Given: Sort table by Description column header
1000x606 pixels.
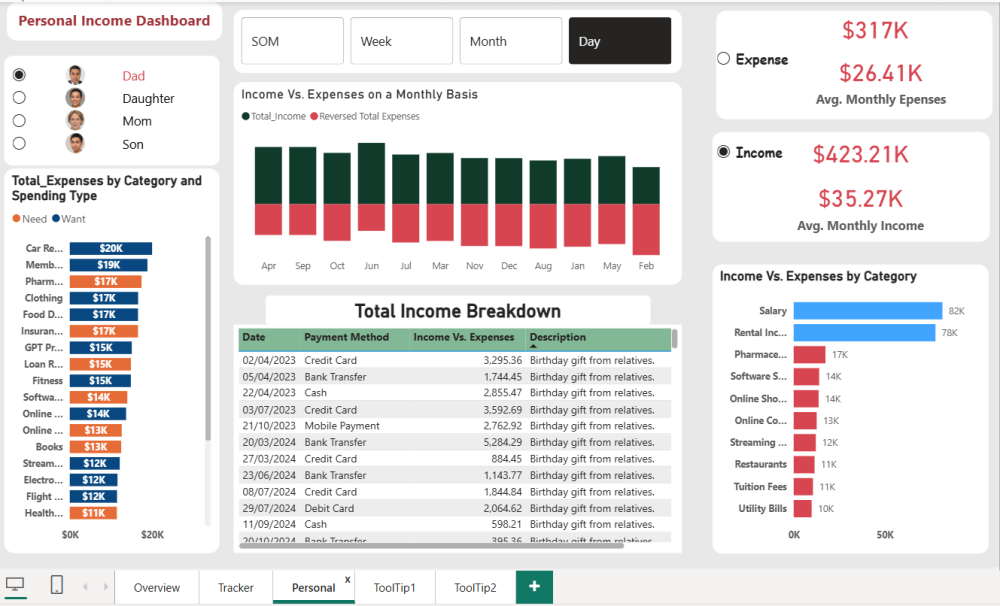Looking at the screenshot, I should click(x=557, y=338).
